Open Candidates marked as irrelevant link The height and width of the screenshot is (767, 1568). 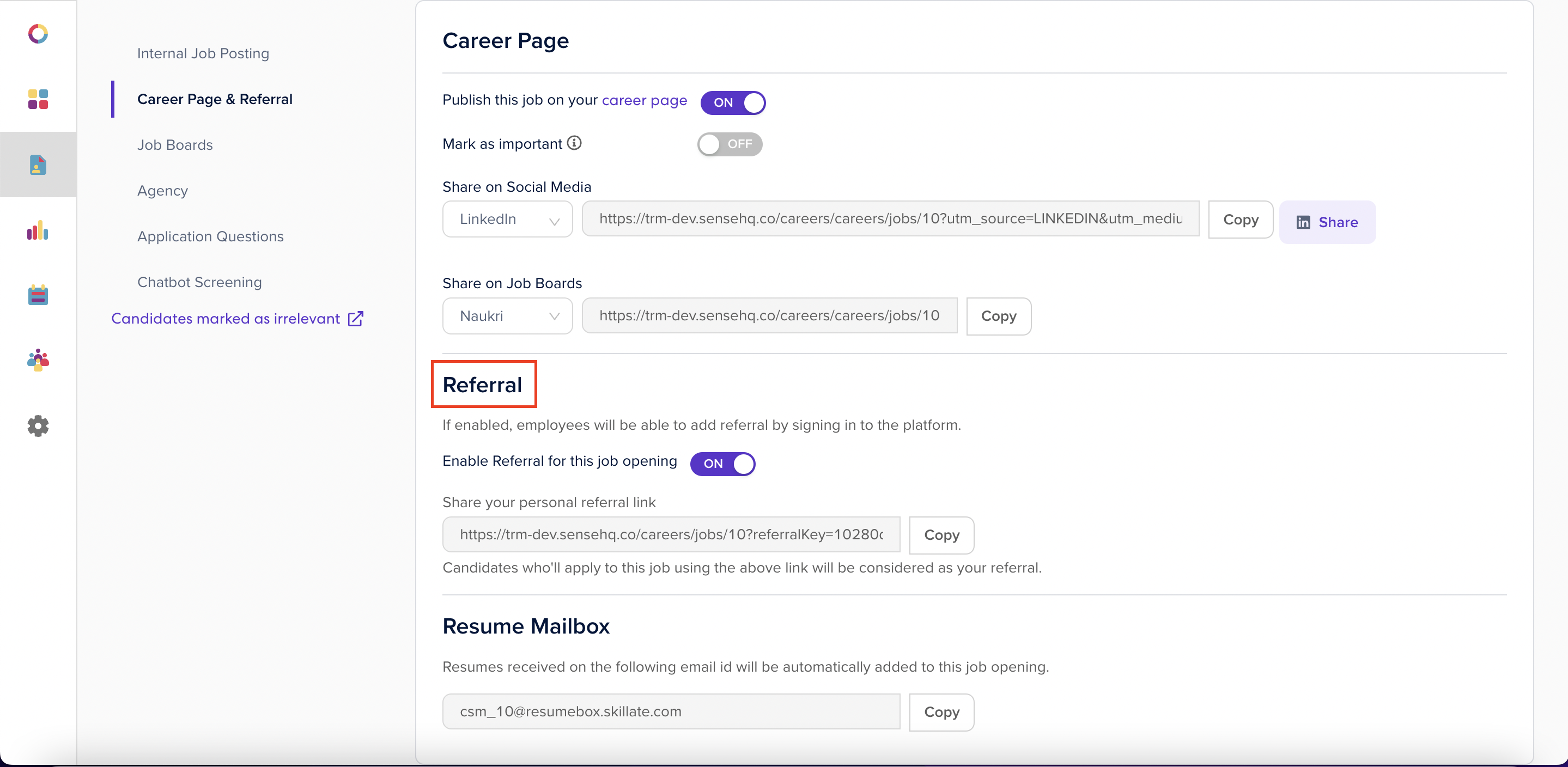[x=238, y=318]
